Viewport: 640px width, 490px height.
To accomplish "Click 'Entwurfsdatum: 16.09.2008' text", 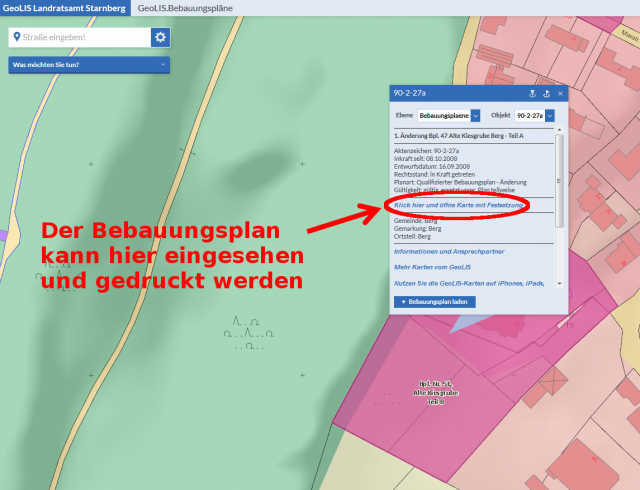I will 432,166.
